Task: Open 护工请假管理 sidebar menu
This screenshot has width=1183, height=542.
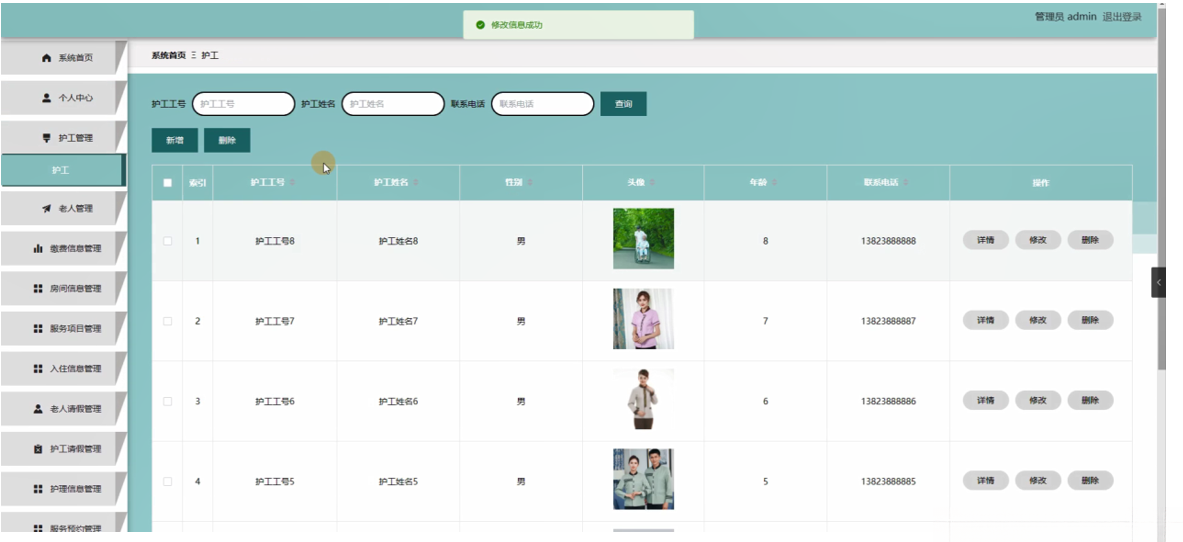Action: tap(63, 449)
